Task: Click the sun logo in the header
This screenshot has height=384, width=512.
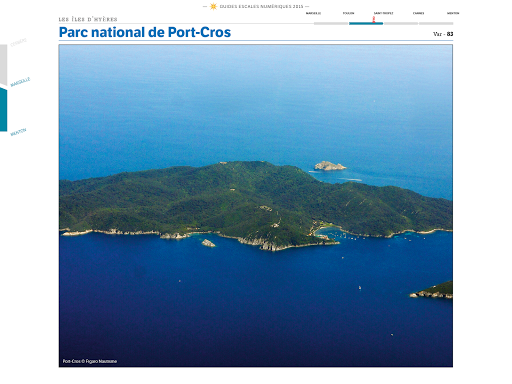Action: tap(213, 6)
